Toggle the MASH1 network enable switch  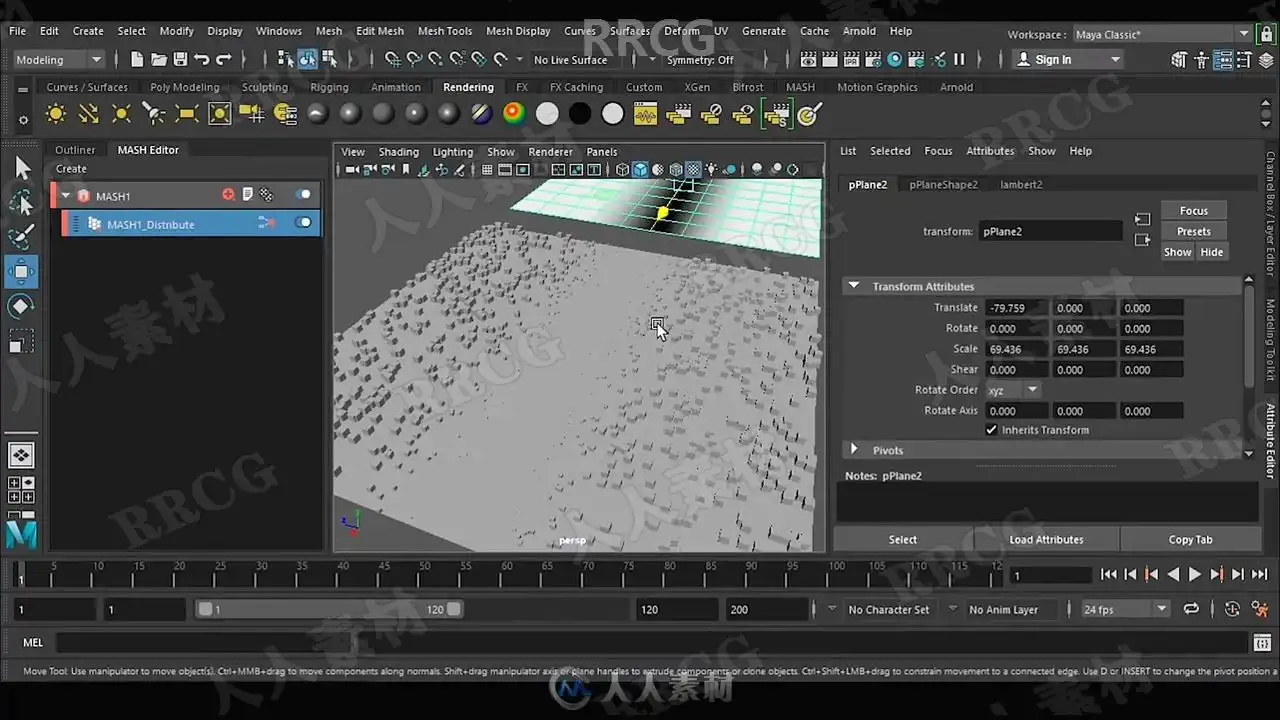click(303, 195)
